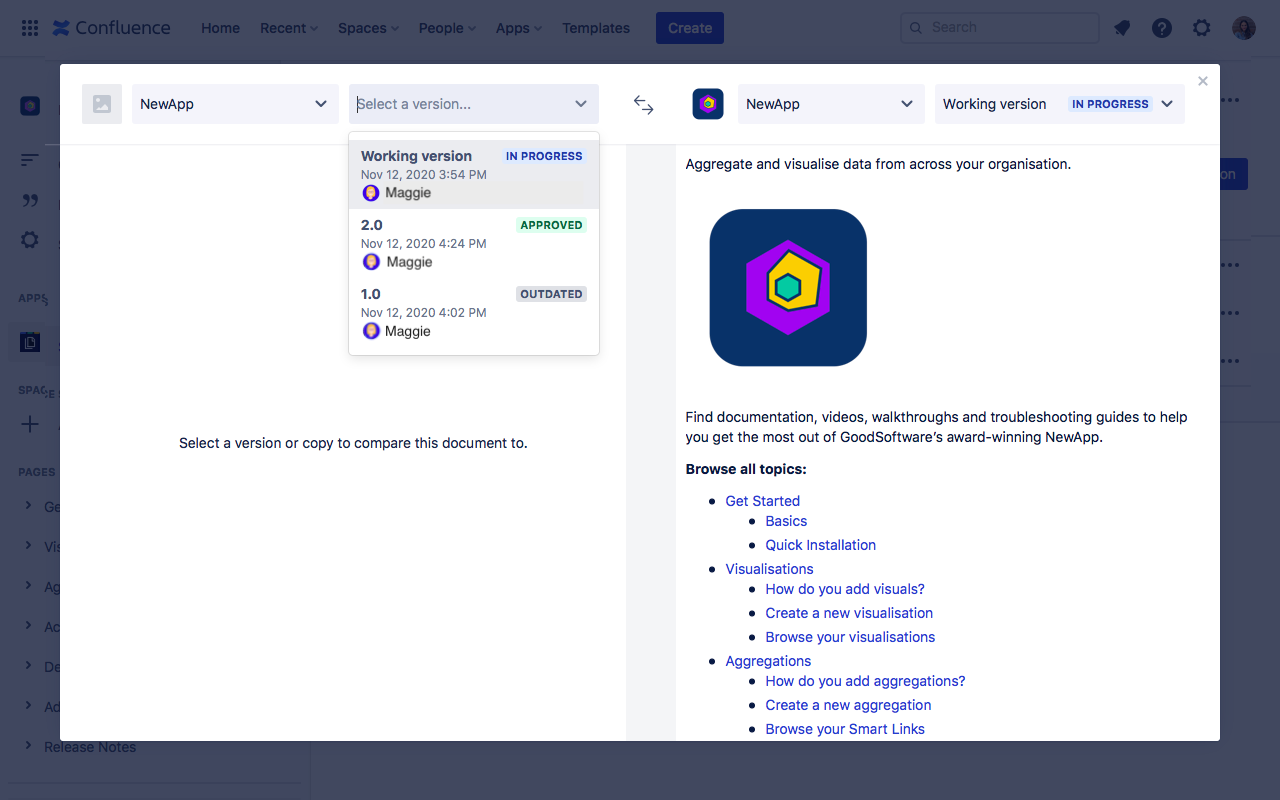This screenshot has width=1280, height=800.
Task: Open the Quick Installation link
Action: click(820, 545)
